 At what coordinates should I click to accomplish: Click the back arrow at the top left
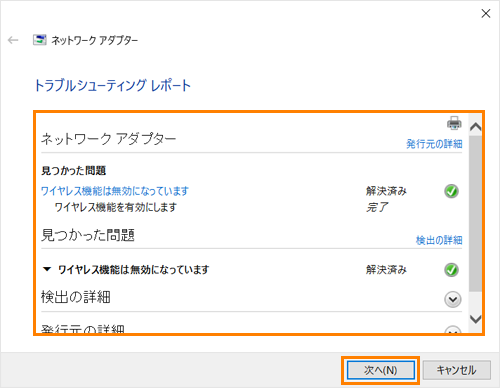(x=13, y=40)
